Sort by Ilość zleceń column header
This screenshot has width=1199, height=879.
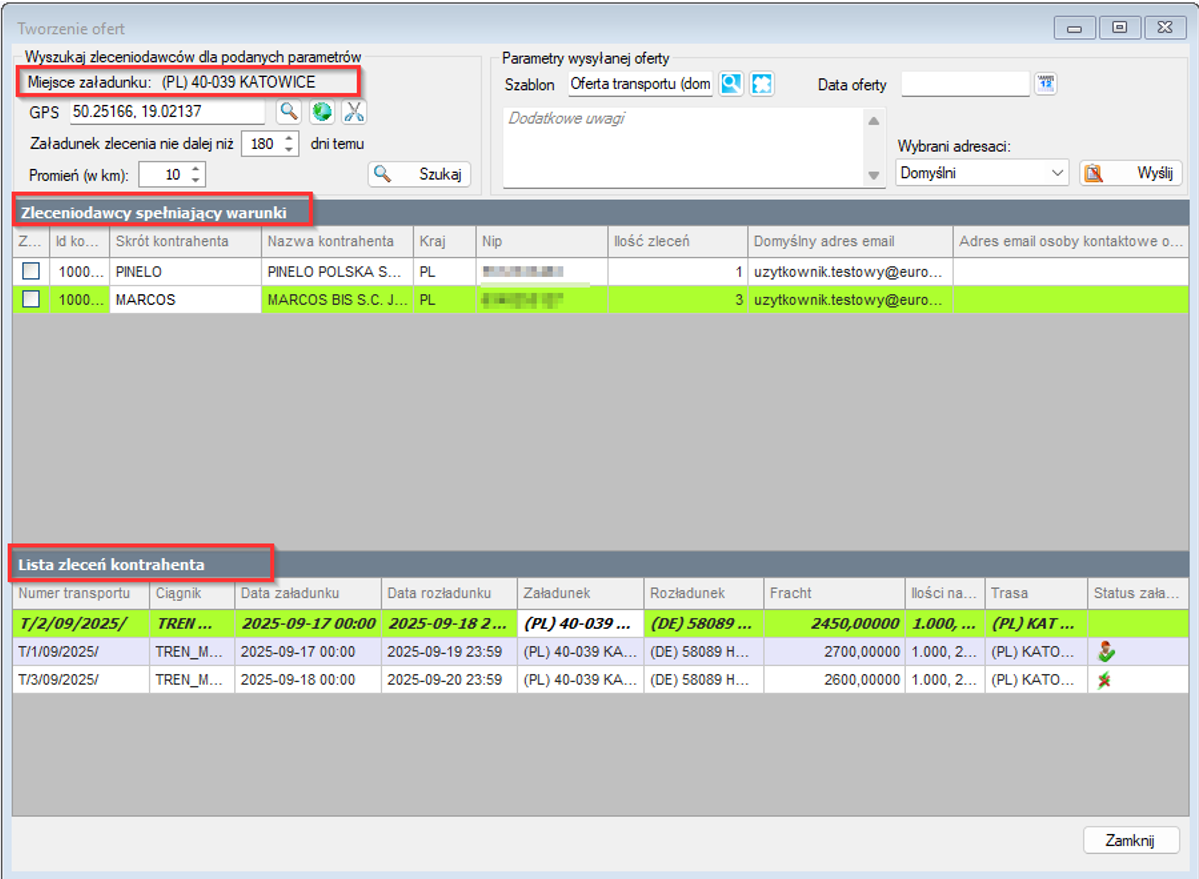(x=676, y=241)
